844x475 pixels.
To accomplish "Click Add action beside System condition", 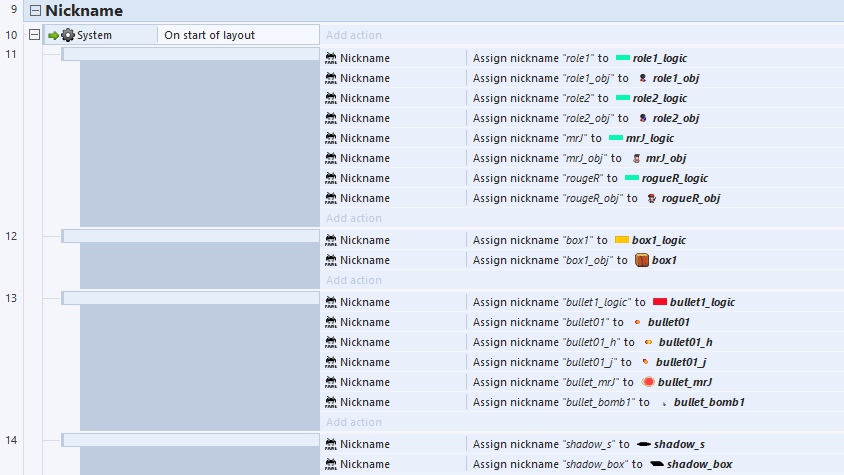I will 354,35.
